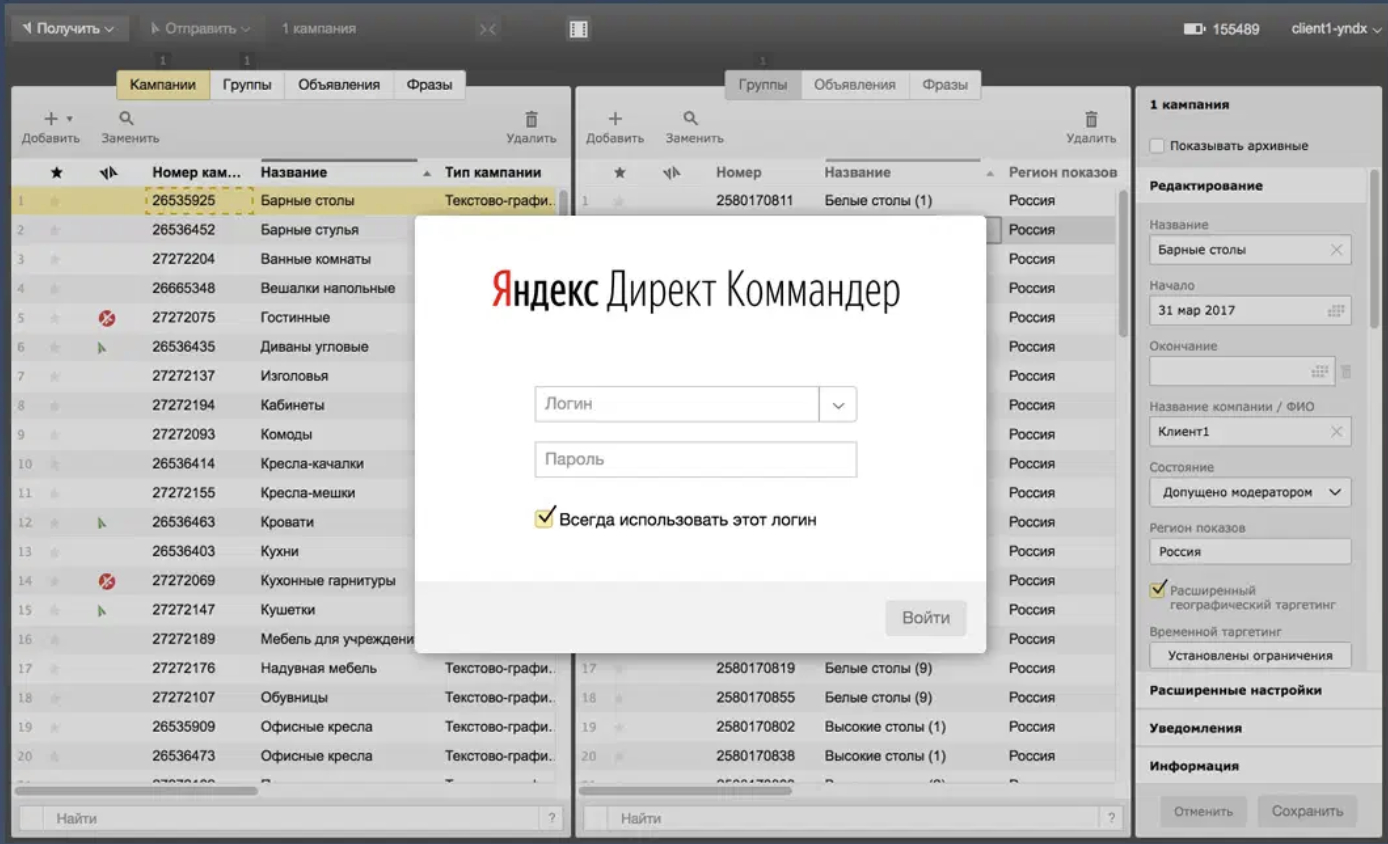Click the Пароль input field
Image resolution: width=1388 pixels, height=844 pixels.
[696, 460]
